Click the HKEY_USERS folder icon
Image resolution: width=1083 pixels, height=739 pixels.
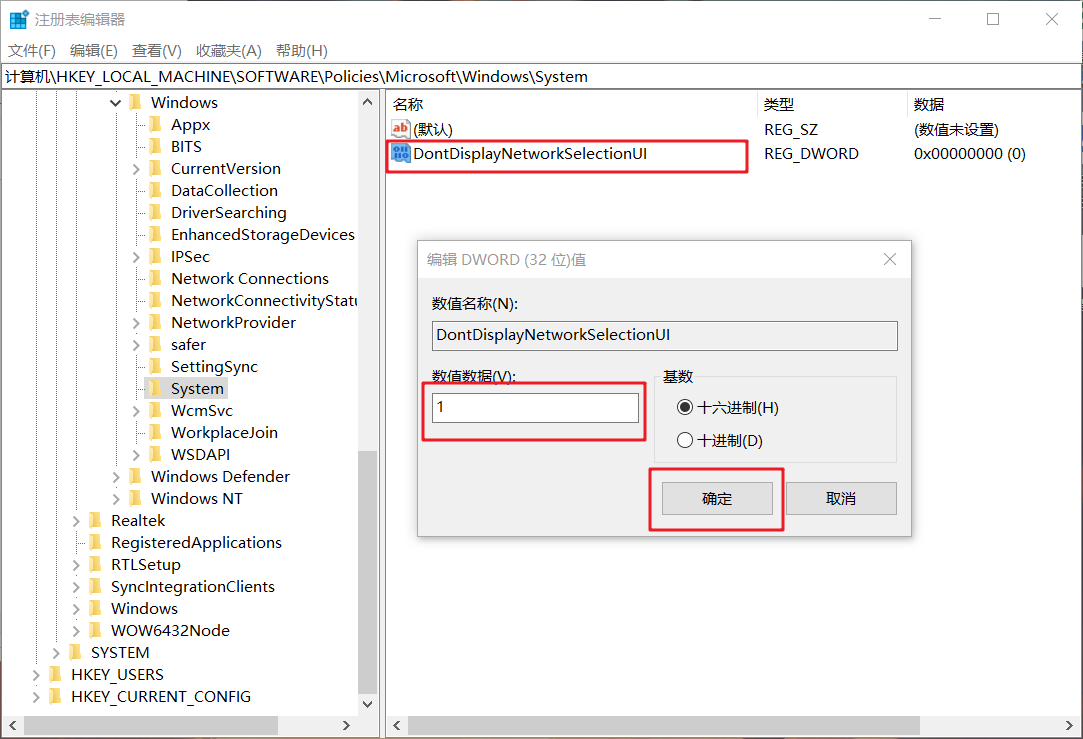(55, 675)
